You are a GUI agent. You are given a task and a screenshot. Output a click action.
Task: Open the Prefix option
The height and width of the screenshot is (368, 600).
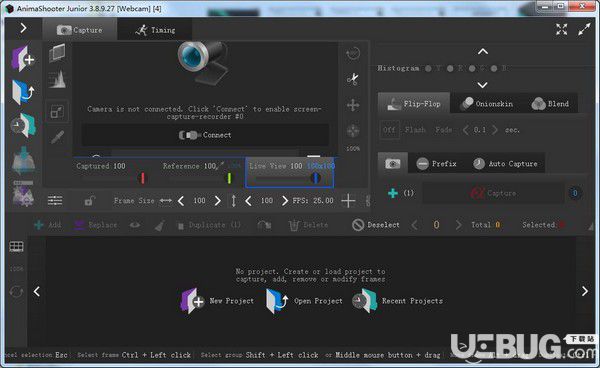(x=436, y=163)
